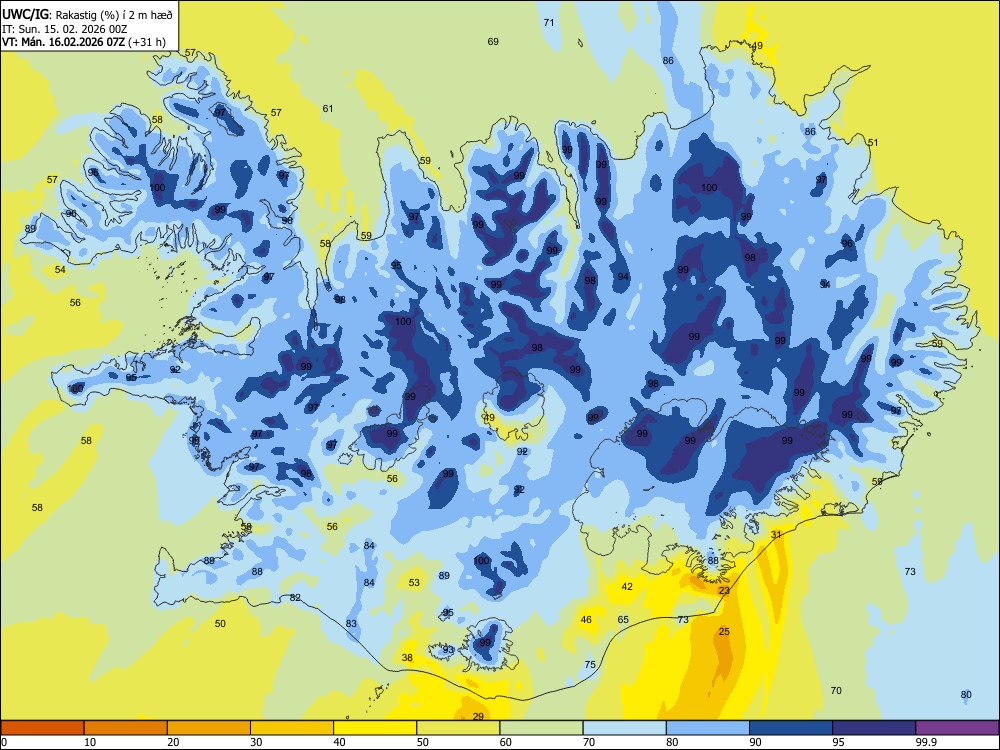The width and height of the screenshot is (1000, 750).
Task: Click the value '25' in the orange plume
Action: pyautogui.click(x=724, y=631)
